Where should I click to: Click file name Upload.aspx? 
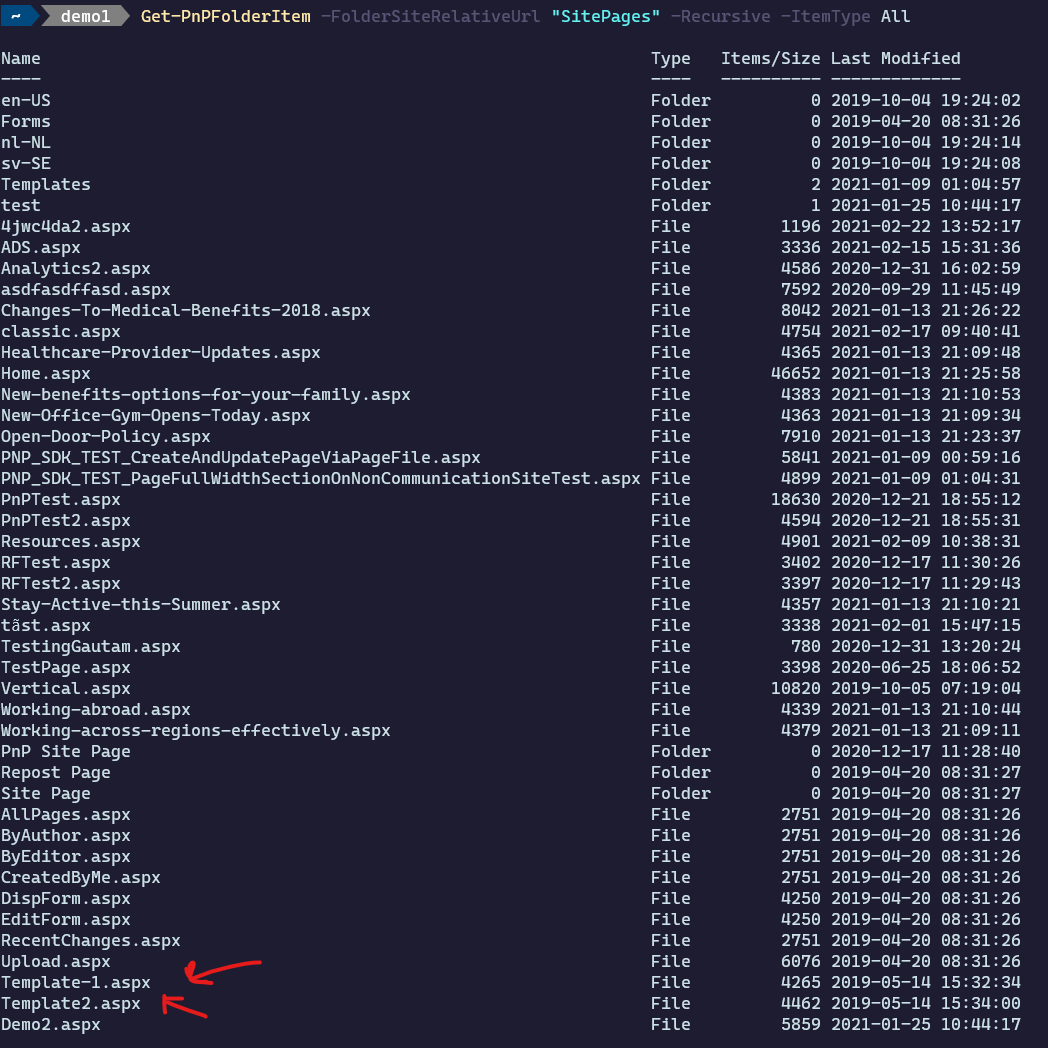(x=55, y=962)
